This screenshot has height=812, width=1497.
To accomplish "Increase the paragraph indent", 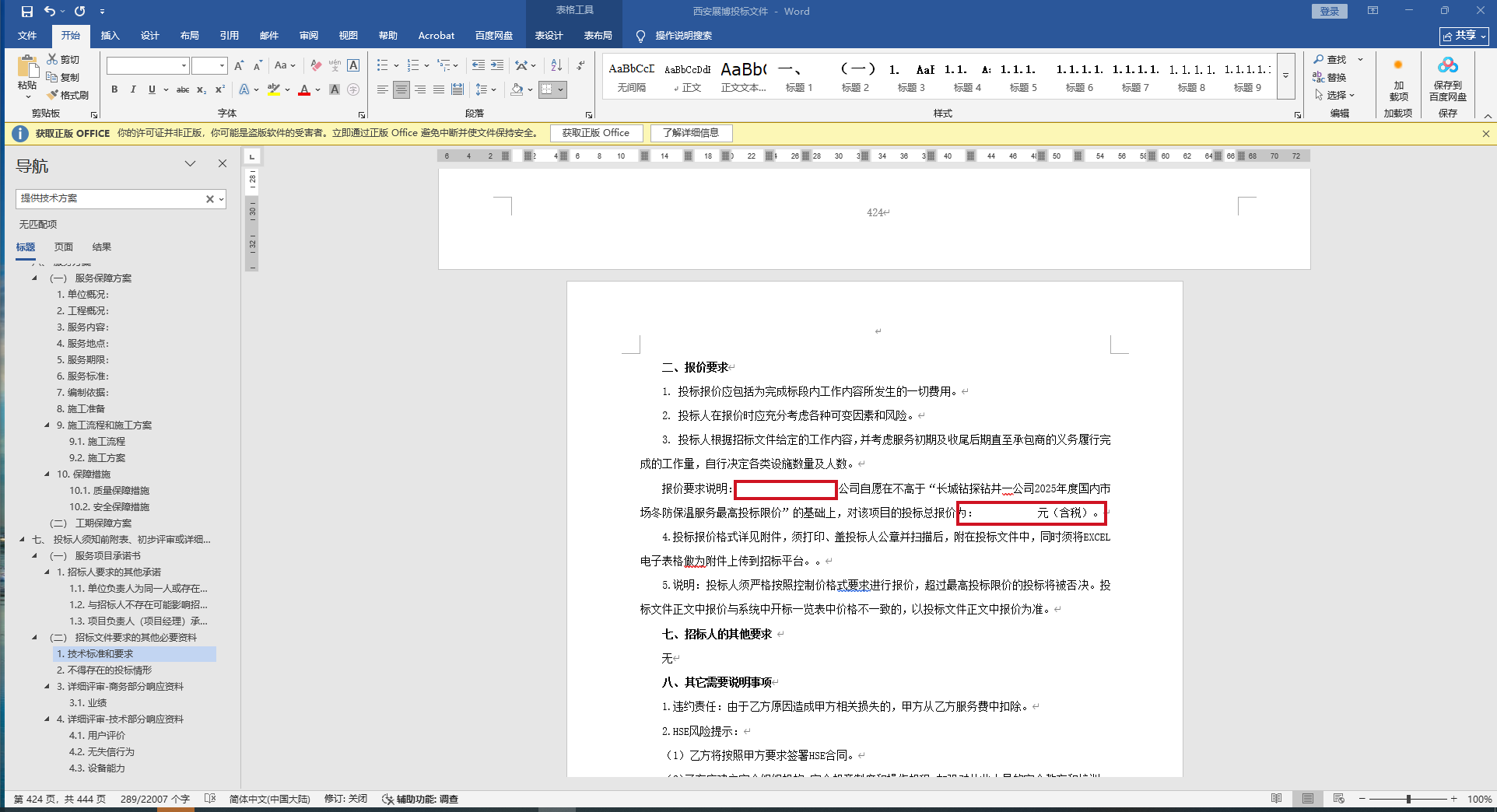I will point(497,66).
